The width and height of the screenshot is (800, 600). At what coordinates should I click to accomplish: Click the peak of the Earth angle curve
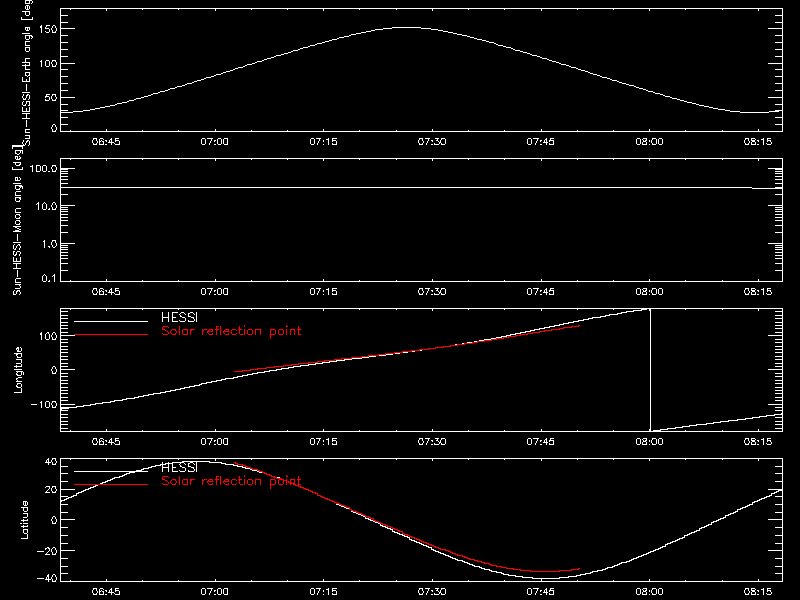[407, 28]
